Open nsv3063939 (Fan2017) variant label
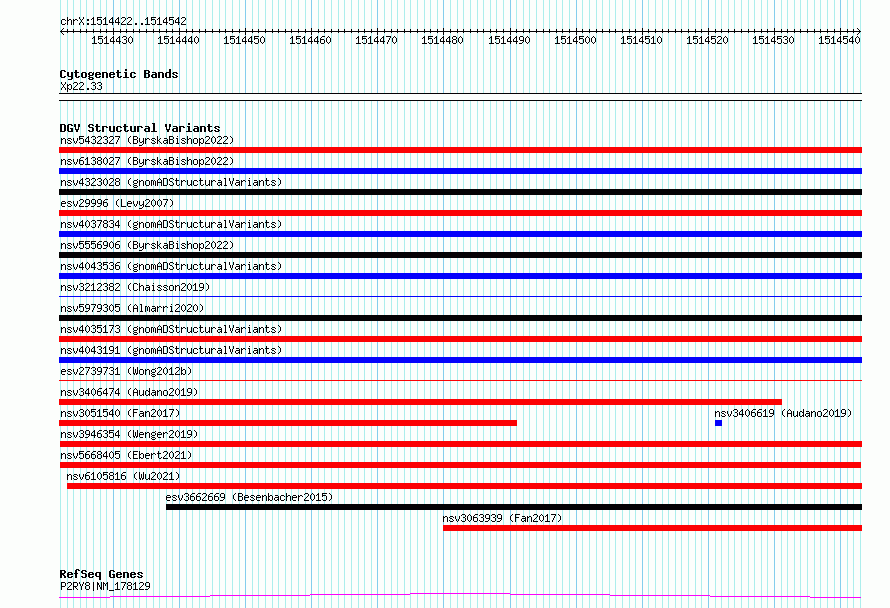890x608 pixels. 502,518
